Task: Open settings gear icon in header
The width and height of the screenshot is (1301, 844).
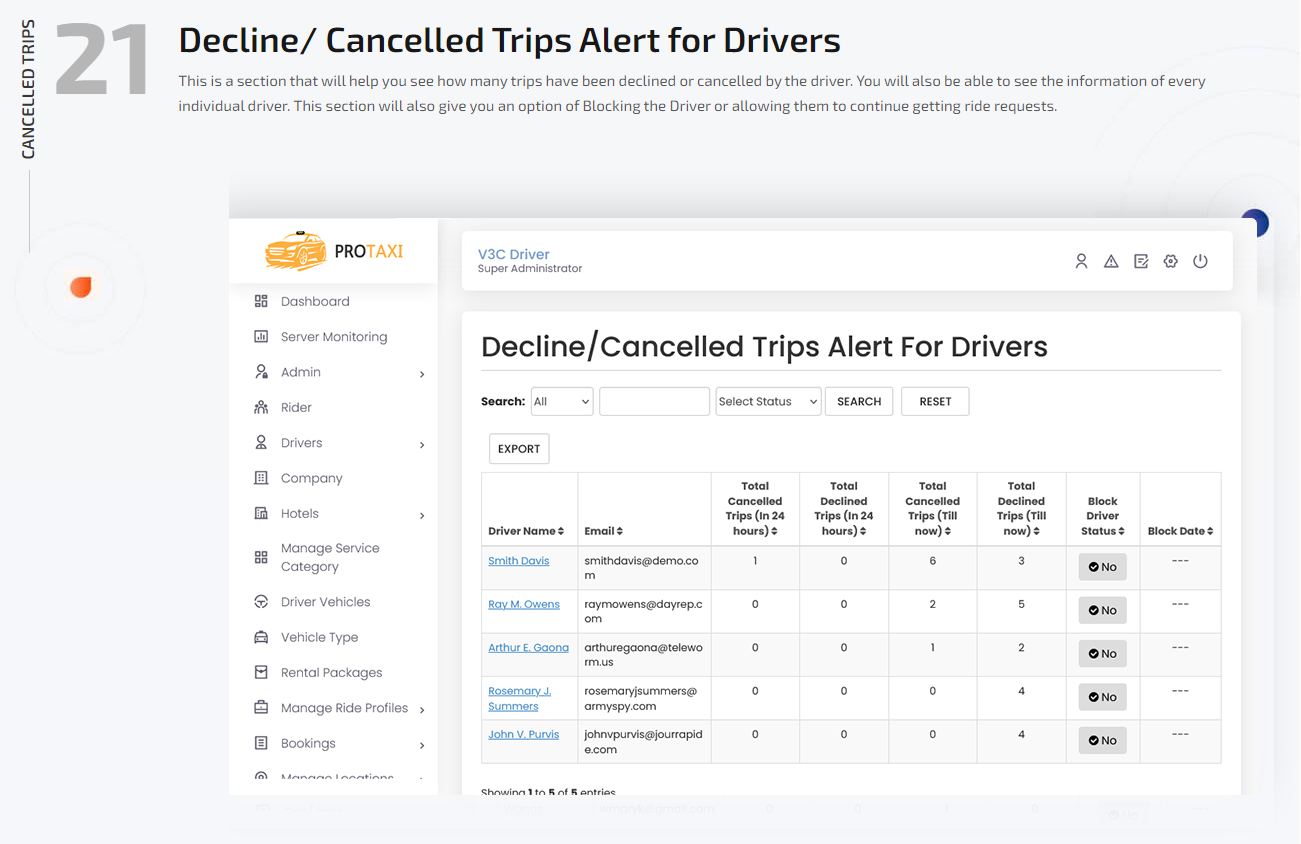Action: coord(1170,261)
